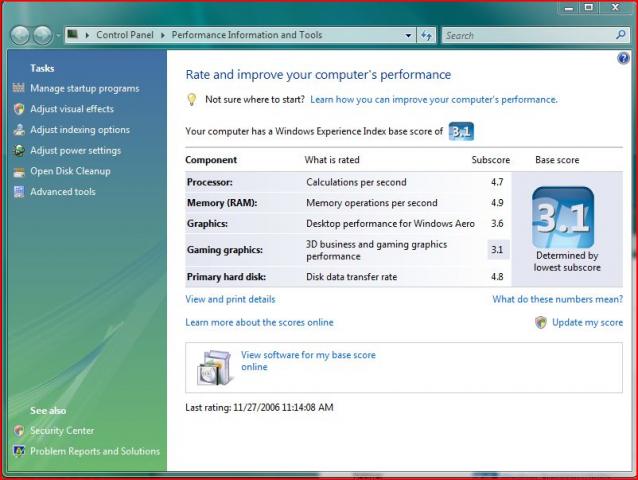Viewport: 638px width, 480px height.
Task: Click Update my score link
Action: 588,323
